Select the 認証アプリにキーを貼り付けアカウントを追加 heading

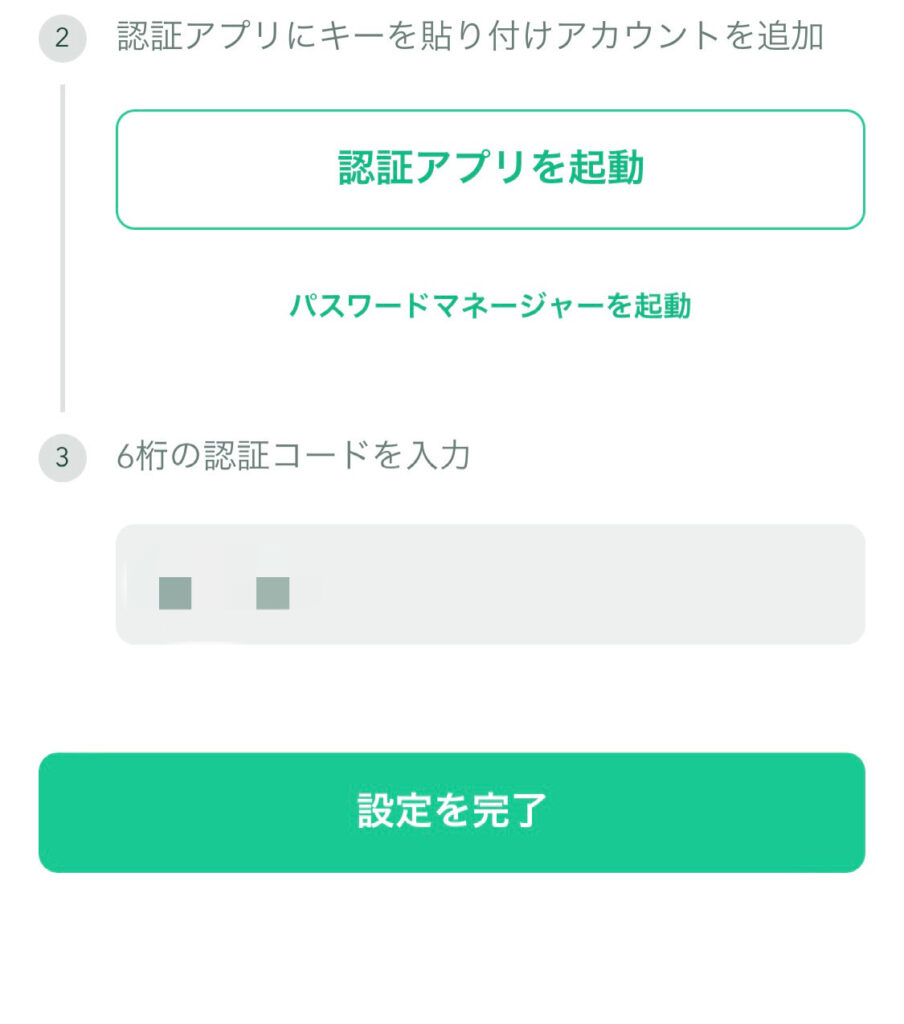click(470, 36)
